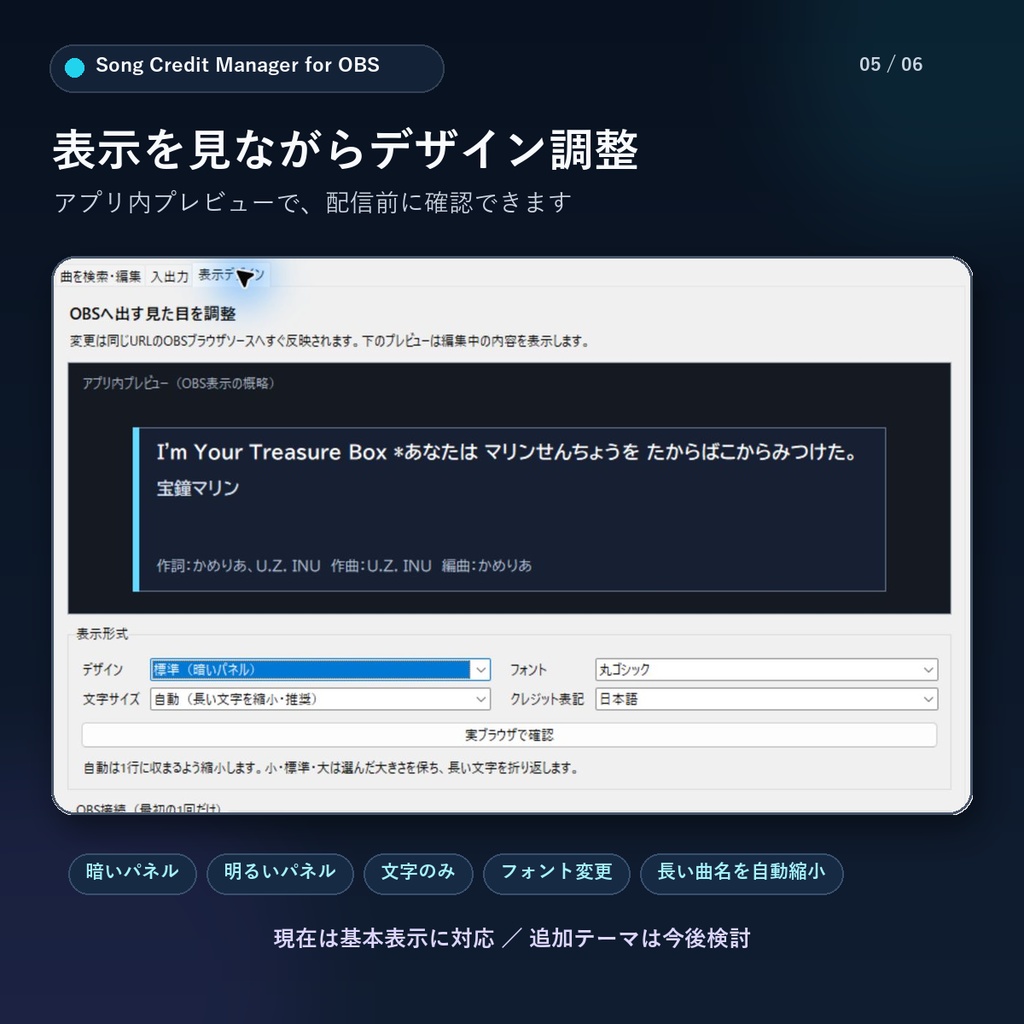The height and width of the screenshot is (1024, 1024).
Task: Open the デザイン dropdown showing 標準（暗いパネル）
Action: point(320,669)
